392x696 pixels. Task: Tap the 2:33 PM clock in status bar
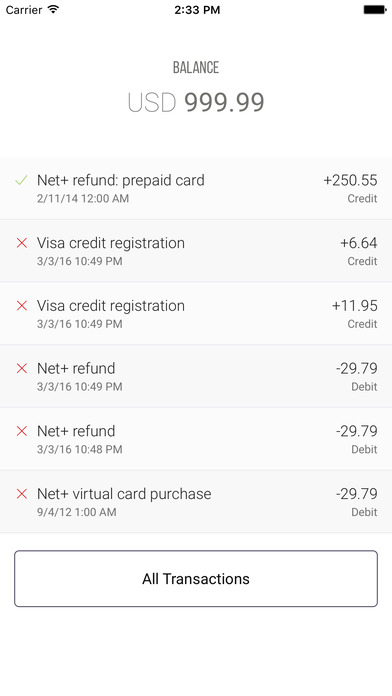(x=197, y=10)
